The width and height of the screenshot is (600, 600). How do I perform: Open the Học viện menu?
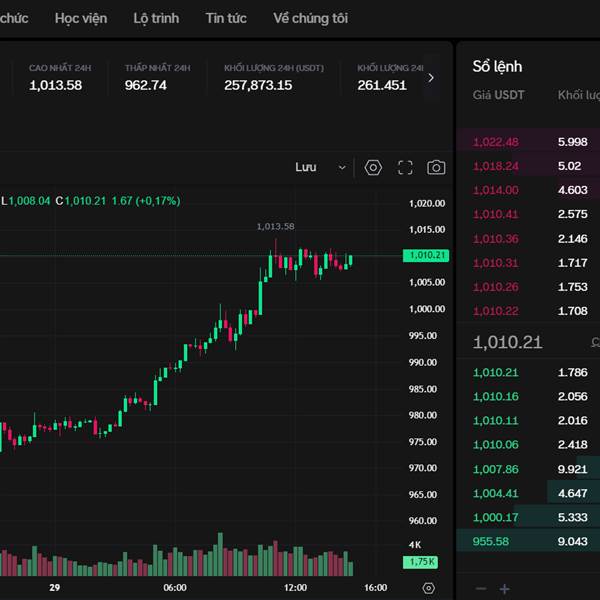point(81,18)
